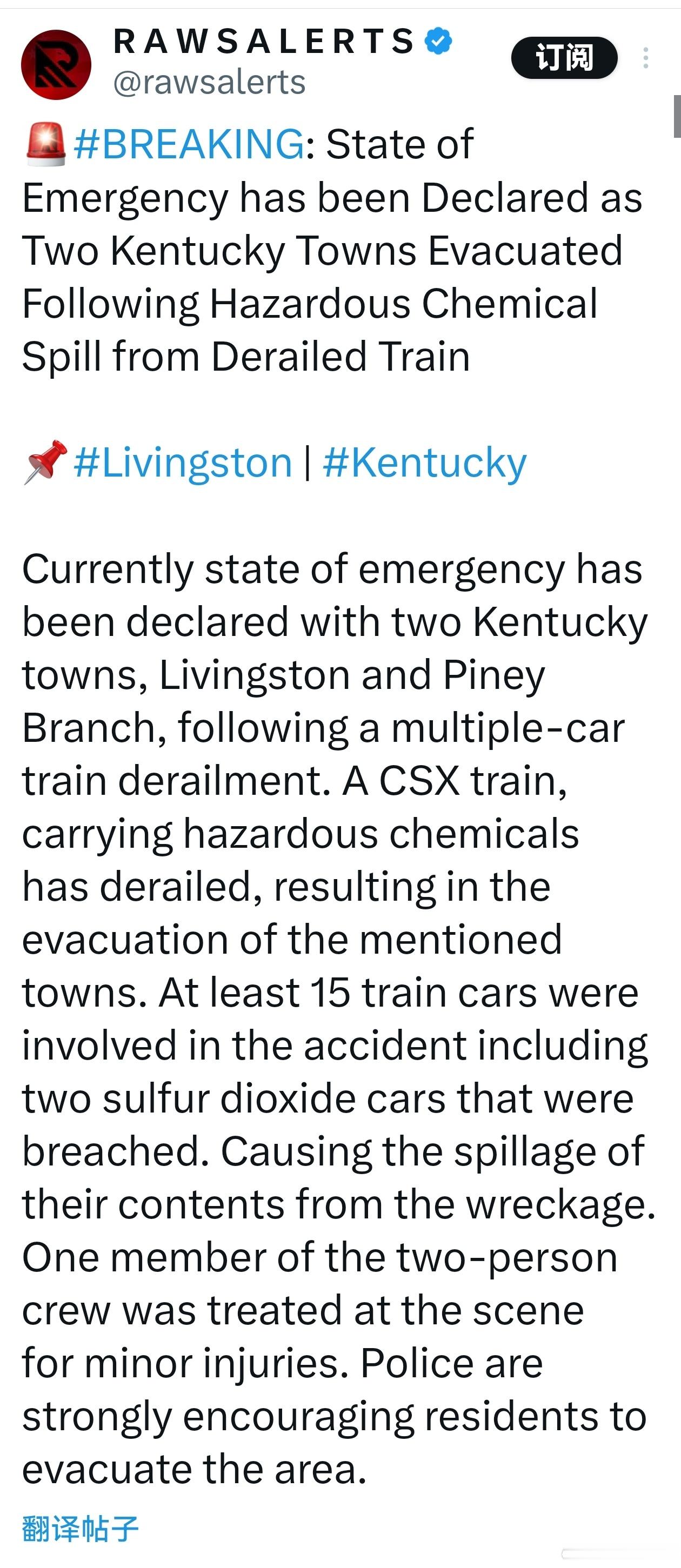This screenshot has width=681, height=1568.
Task: Tap the 订阅 subscribe button
Action: (564, 58)
